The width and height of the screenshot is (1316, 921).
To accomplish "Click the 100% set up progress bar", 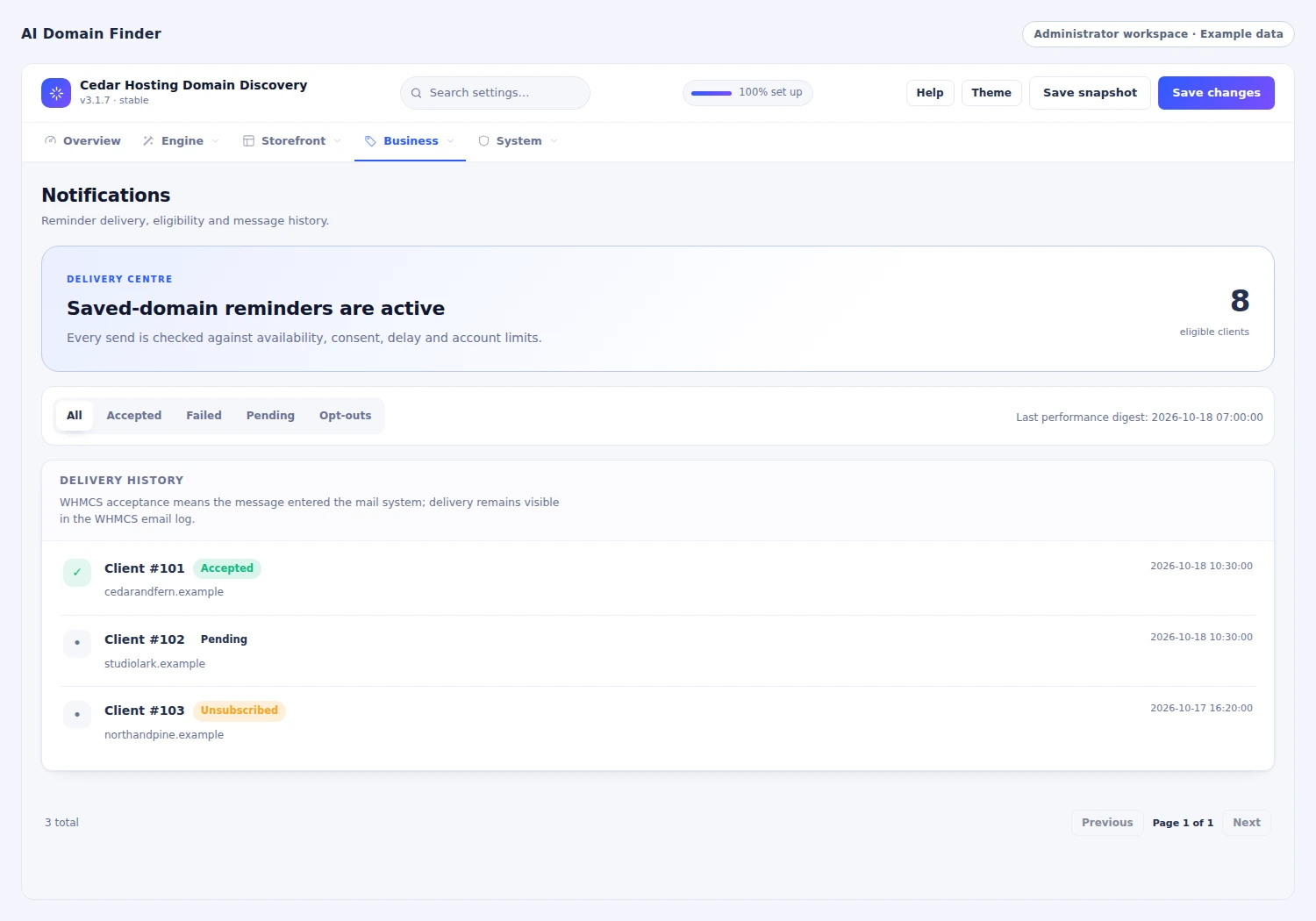I will click(x=712, y=93).
